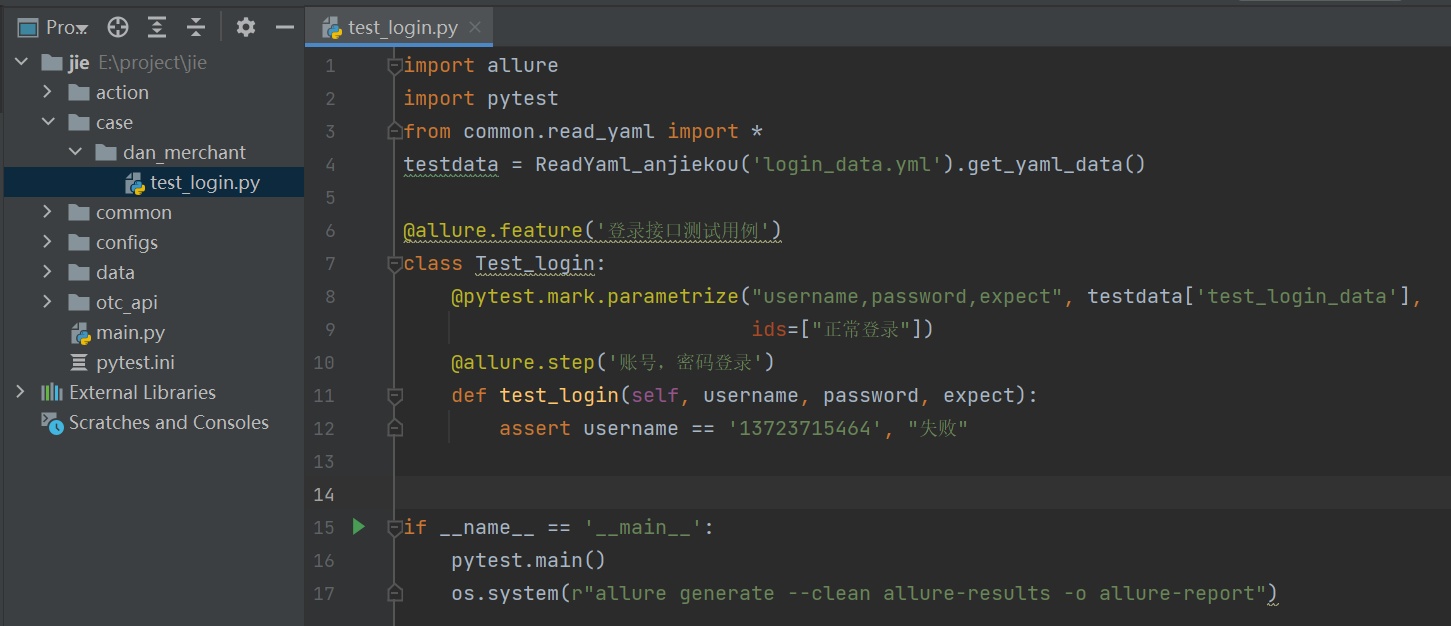The width and height of the screenshot is (1451, 626).
Task: Click the Expand All toolbar icon
Action: (157, 27)
